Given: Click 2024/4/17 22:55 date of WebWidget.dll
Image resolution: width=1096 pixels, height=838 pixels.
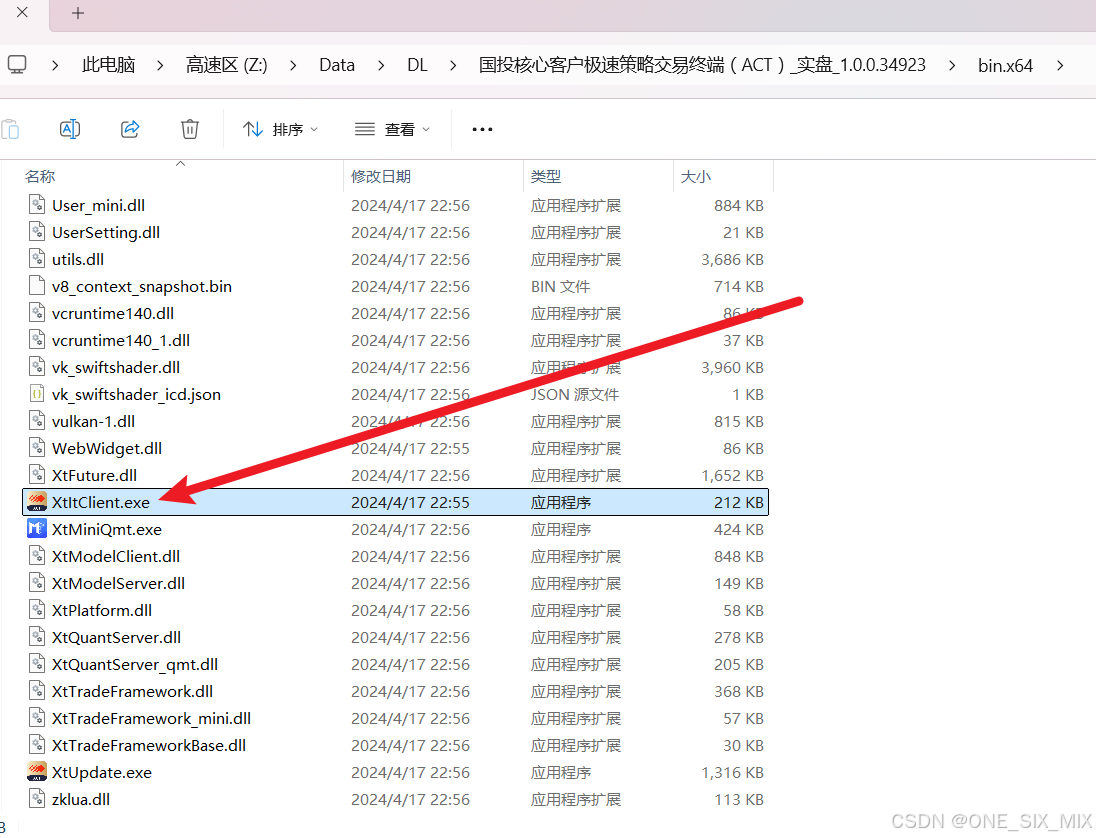Looking at the screenshot, I should pyautogui.click(x=410, y=448).
